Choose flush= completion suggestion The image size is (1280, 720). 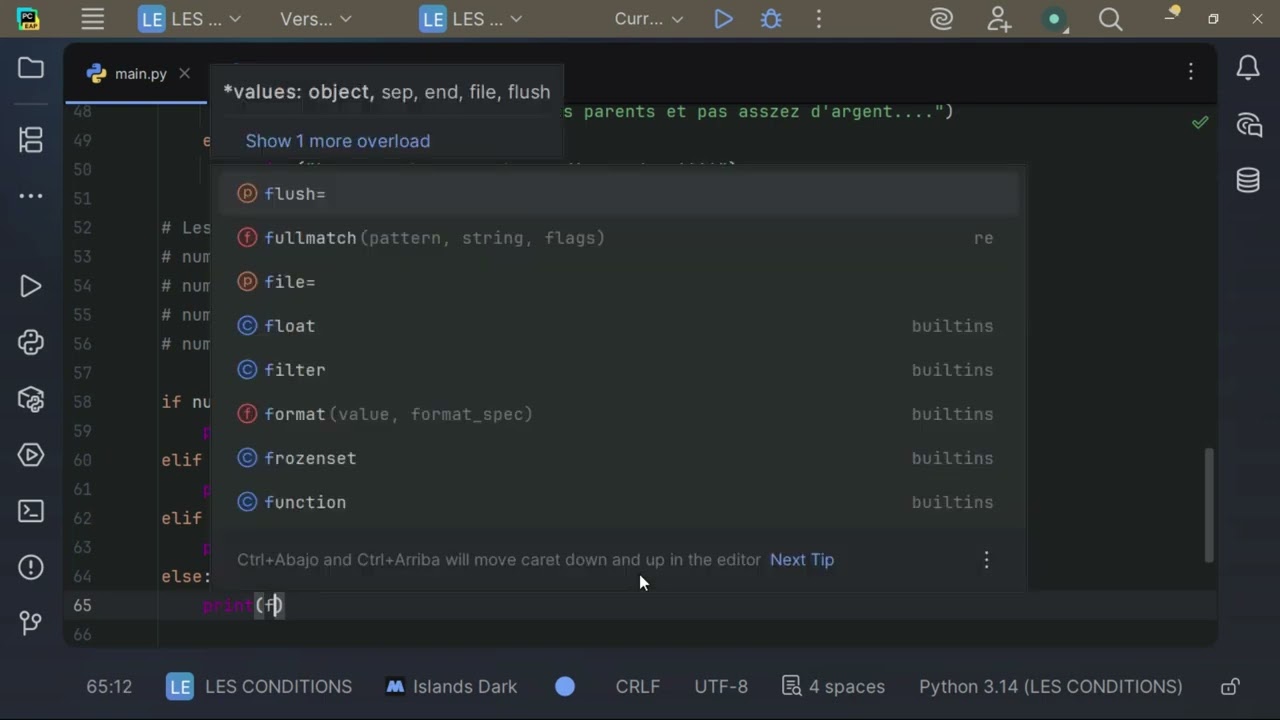tap(617, 194)
